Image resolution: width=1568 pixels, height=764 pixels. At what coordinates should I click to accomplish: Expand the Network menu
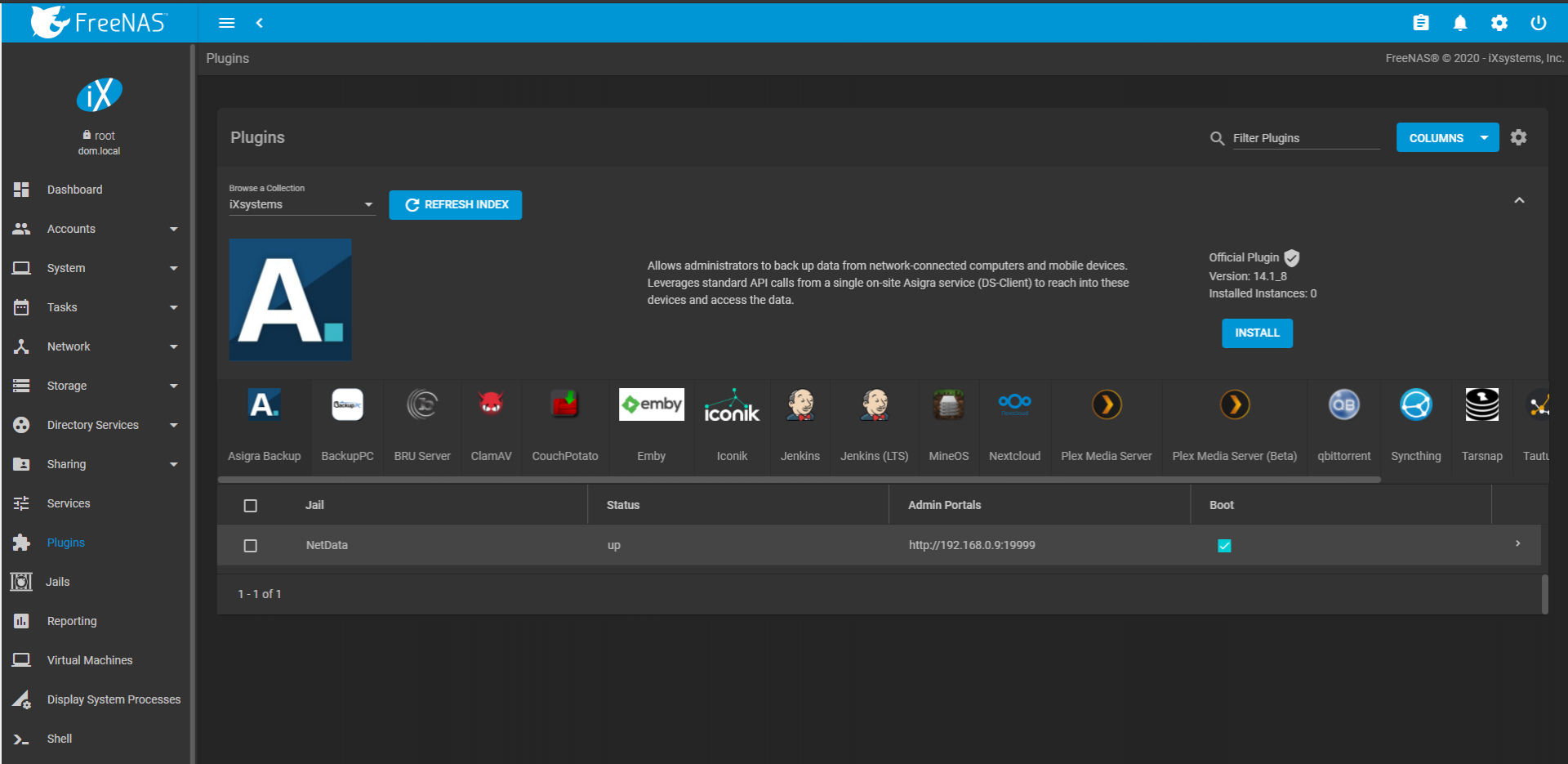[x=96, y=346]
